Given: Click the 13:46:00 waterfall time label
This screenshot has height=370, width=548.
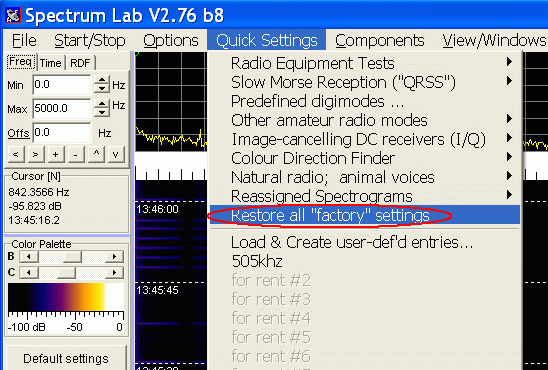Looking at the screenshot, I should pyautogui.click(x=157, y=209).
